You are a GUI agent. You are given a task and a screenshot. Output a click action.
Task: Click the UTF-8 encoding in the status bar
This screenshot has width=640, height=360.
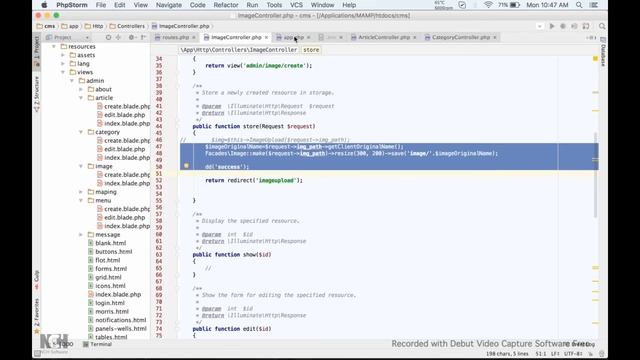(x=573, y=354)
